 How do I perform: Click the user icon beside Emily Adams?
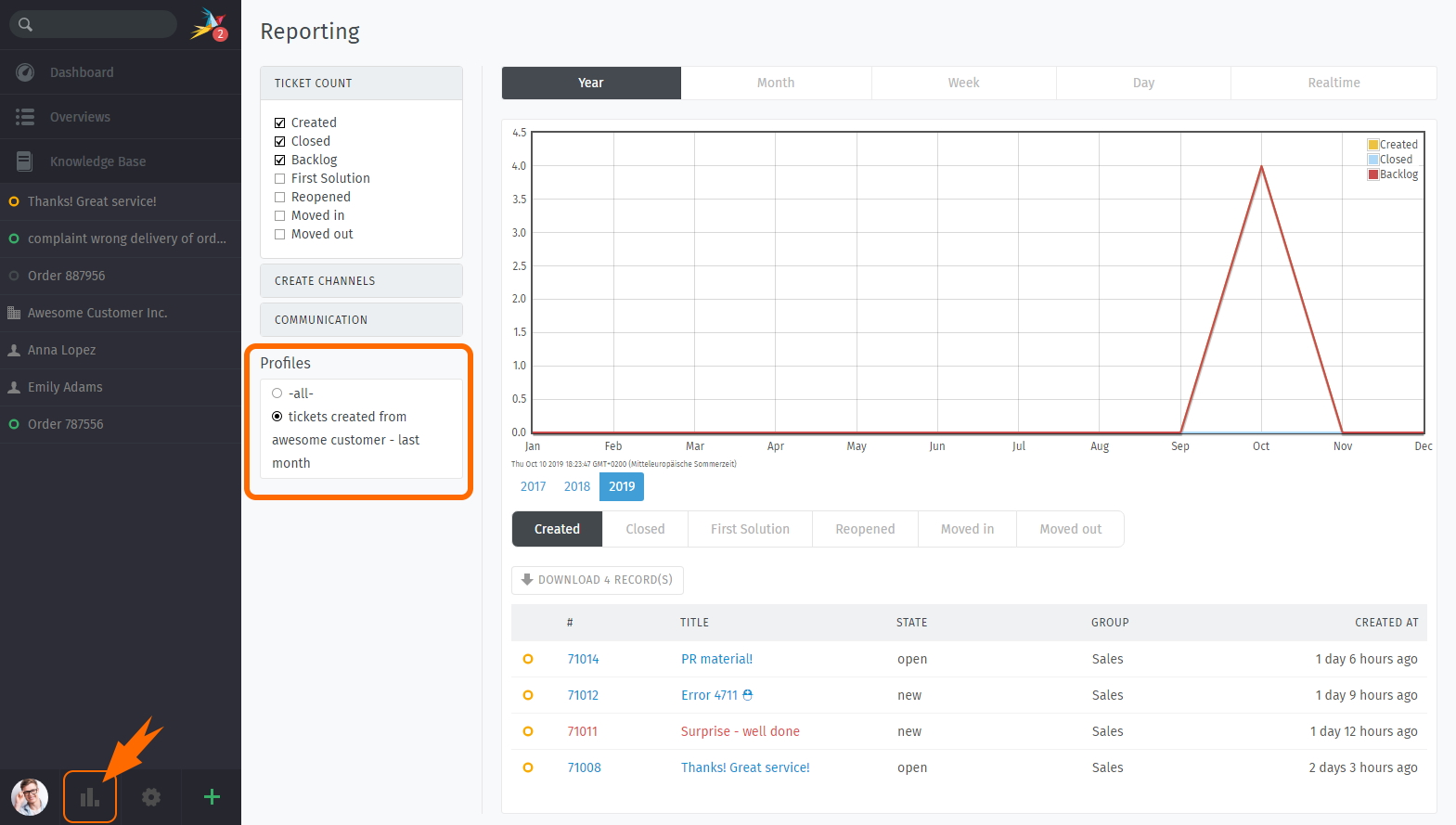tap(14, 387)
